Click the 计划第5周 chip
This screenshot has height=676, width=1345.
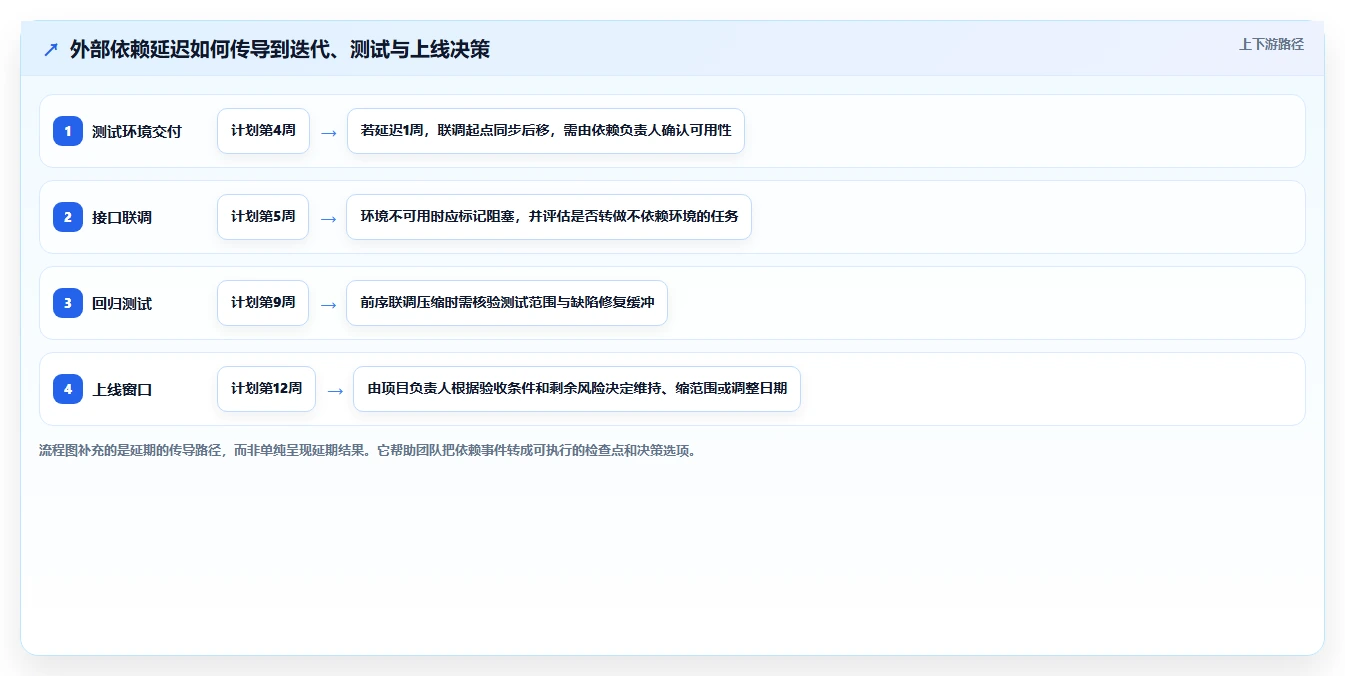[x=263, y=217]
